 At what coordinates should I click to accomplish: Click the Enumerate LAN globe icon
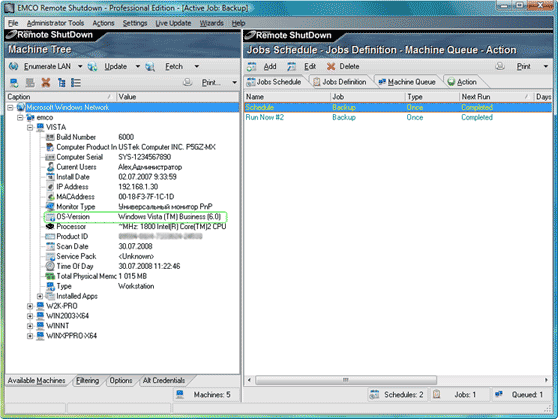coord(14,66)
